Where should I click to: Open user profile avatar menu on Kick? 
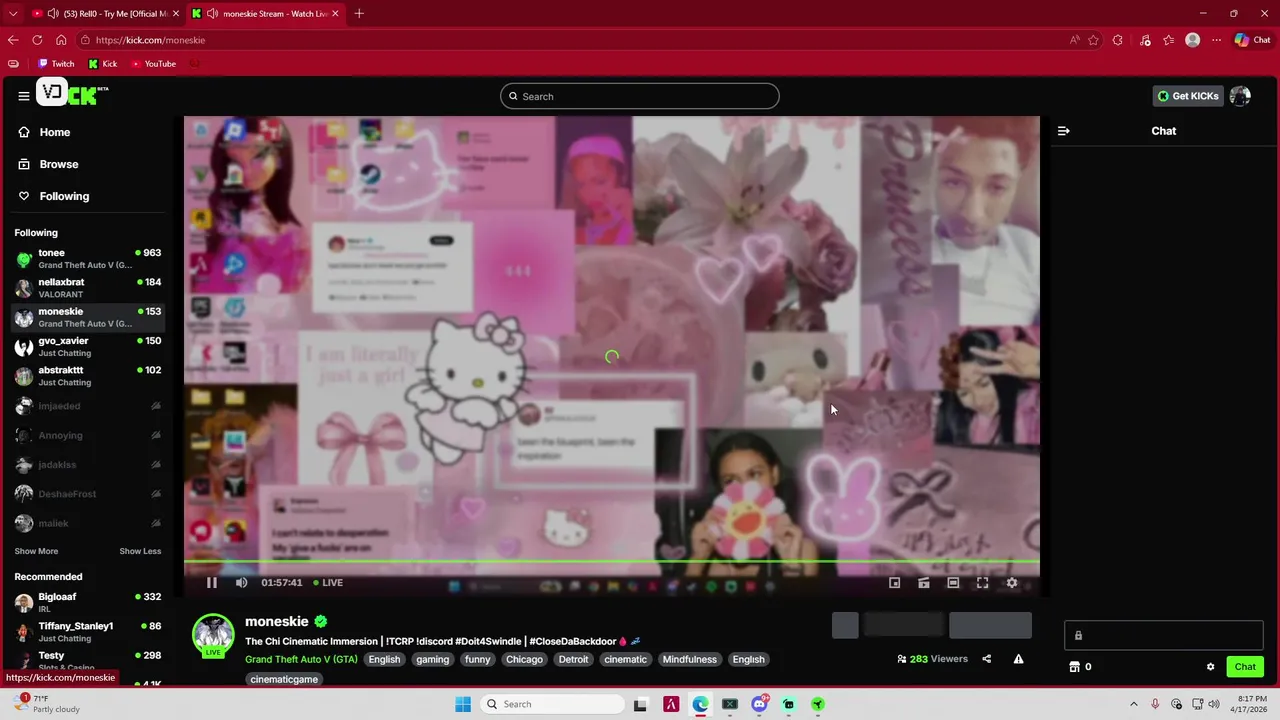point(1241,96)
